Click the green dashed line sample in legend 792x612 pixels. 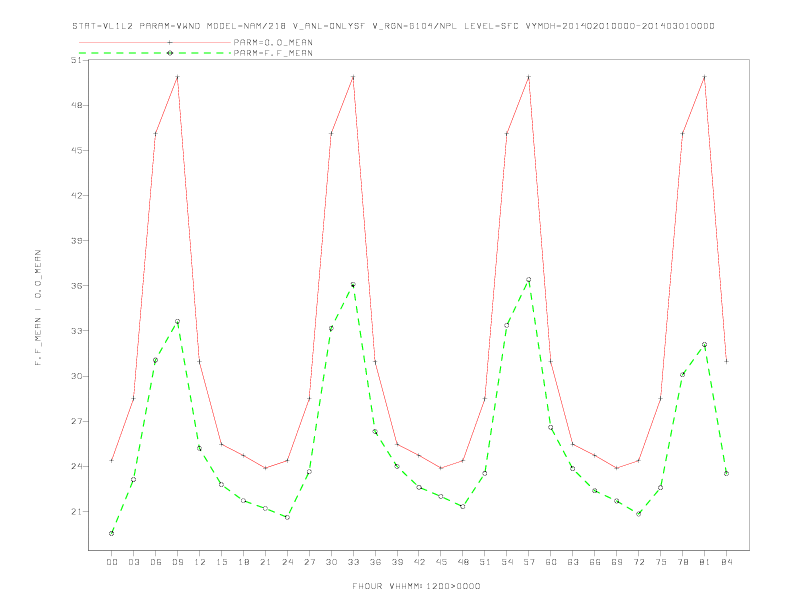point(155,53)
